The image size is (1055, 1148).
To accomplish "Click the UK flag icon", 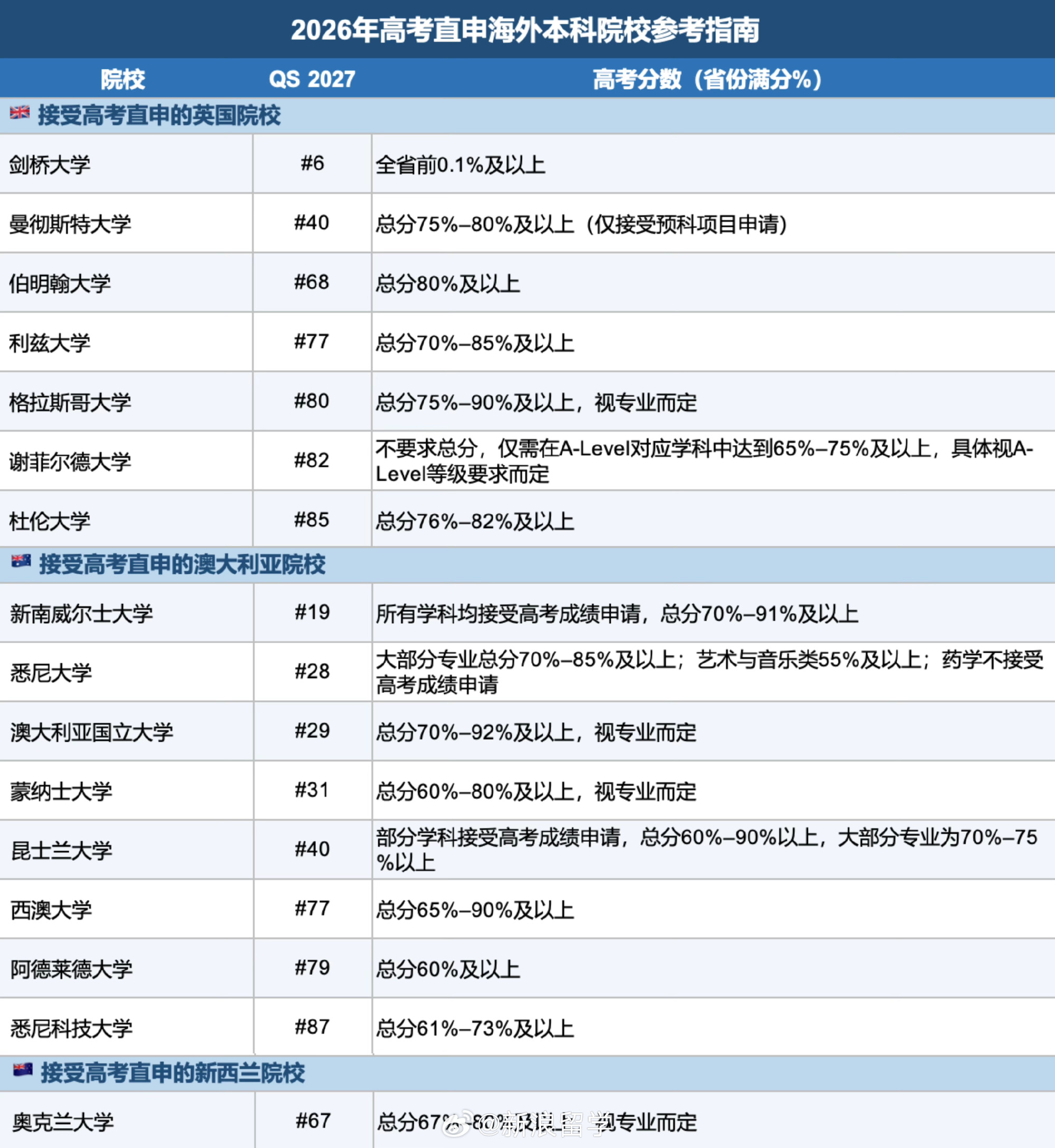I will (20, 112).
